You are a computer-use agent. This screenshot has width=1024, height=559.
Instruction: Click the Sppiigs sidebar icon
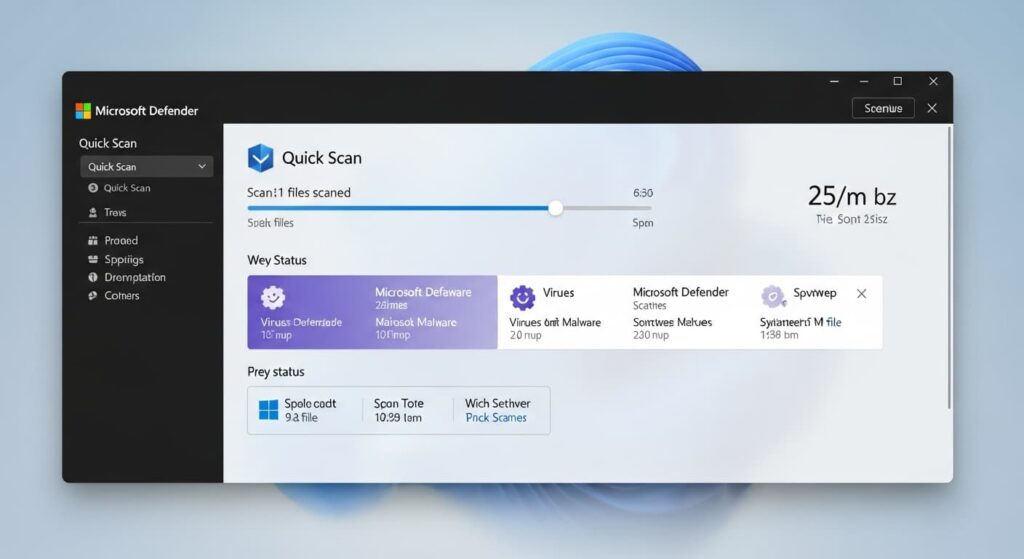pyautogui.click(x=93, y=259)
